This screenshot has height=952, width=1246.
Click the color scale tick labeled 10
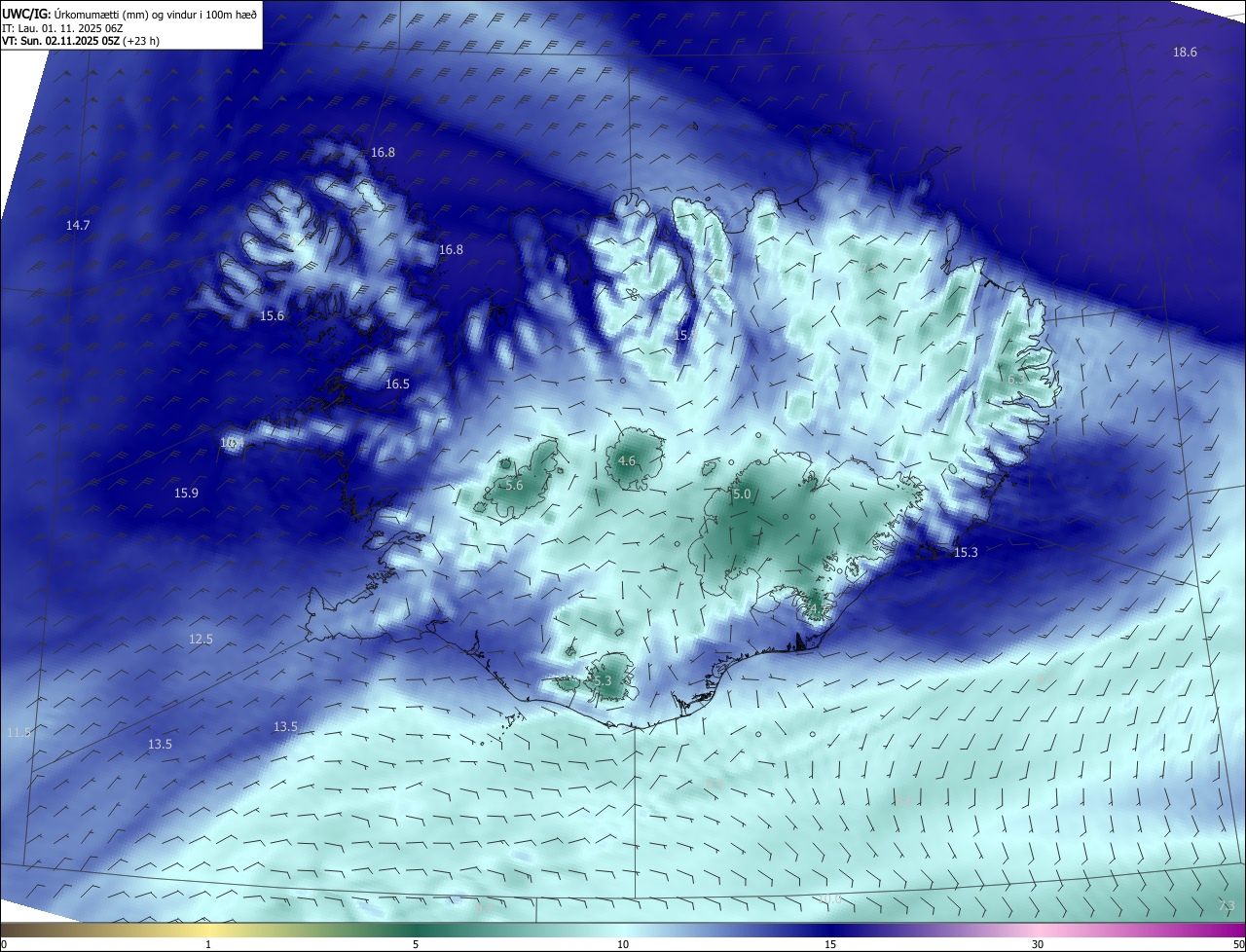[x=623, y=944]
